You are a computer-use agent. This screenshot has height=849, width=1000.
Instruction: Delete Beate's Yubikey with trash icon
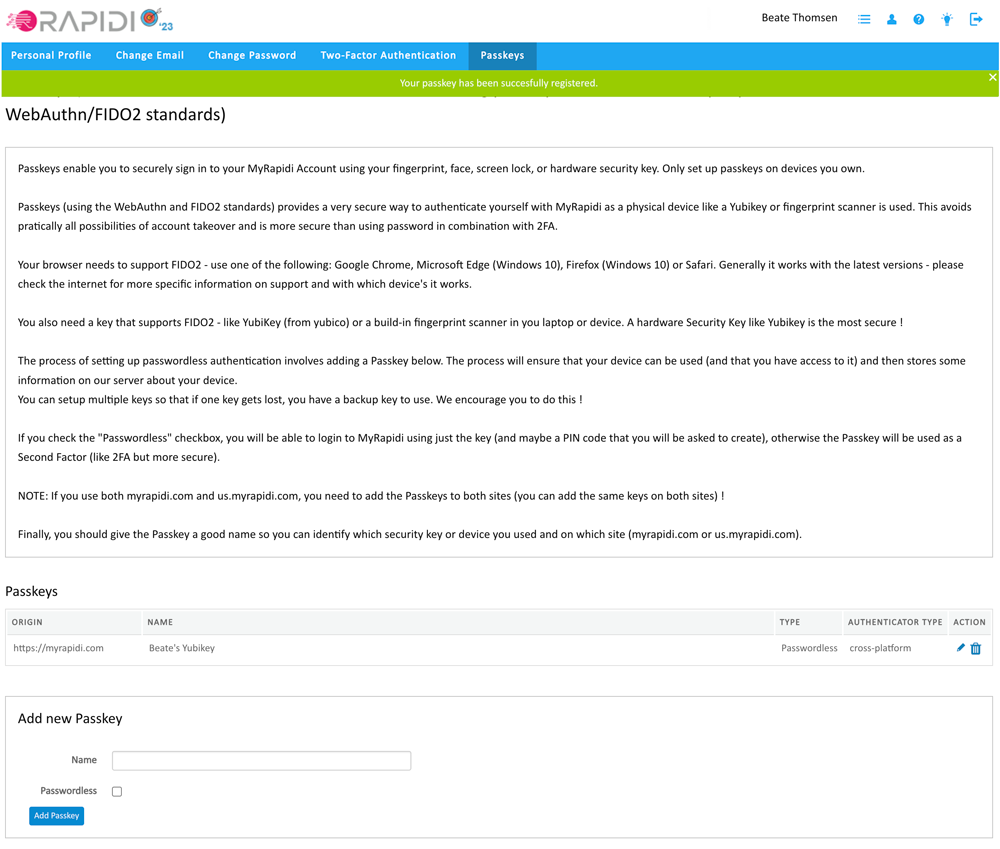pos(976,649)
